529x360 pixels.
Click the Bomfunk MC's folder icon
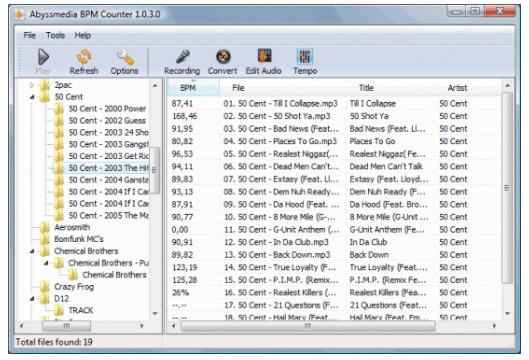click(45, 239)
